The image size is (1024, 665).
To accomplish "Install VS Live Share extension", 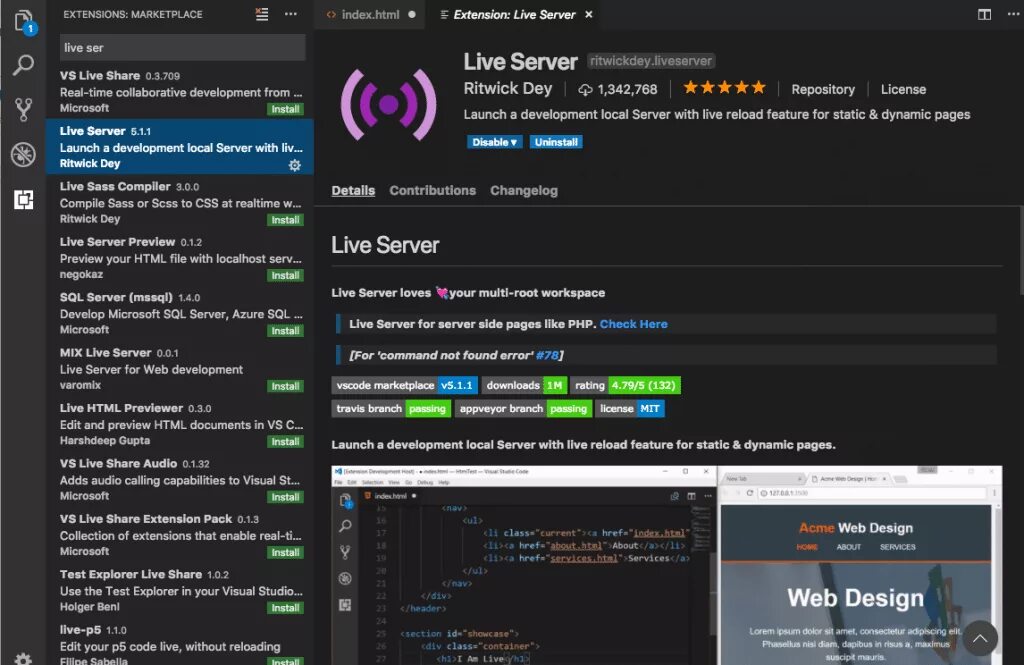I will pos(285,109).
